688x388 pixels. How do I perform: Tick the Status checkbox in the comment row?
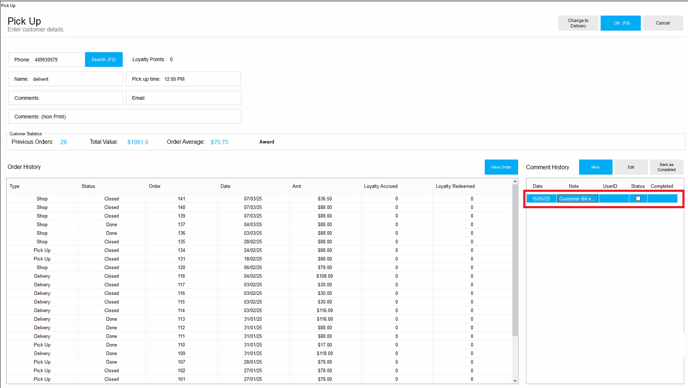(638, 199)
